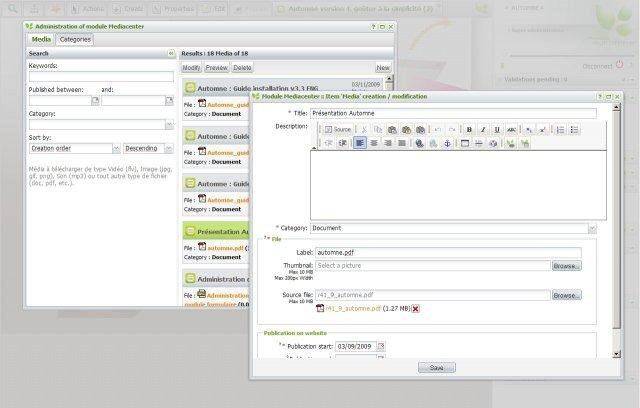The image size is (640, 408).
Task: Browse for a Source file
Action: (567, 295)
